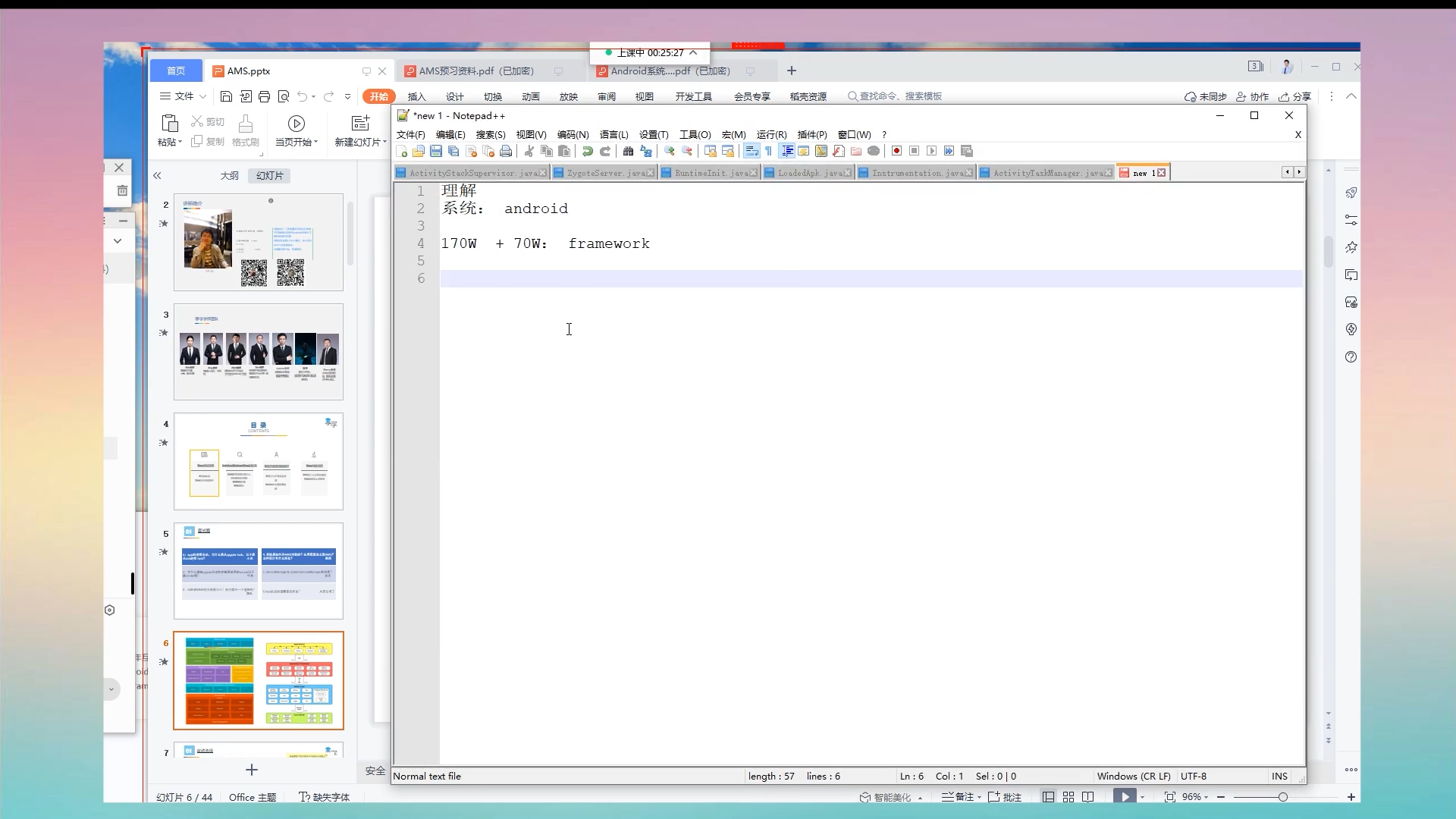Image resolution: width=1456 pixels, height=819 pixels.
Task: Switch to ZygoteServer.java tab
Action: coord(605,173)
